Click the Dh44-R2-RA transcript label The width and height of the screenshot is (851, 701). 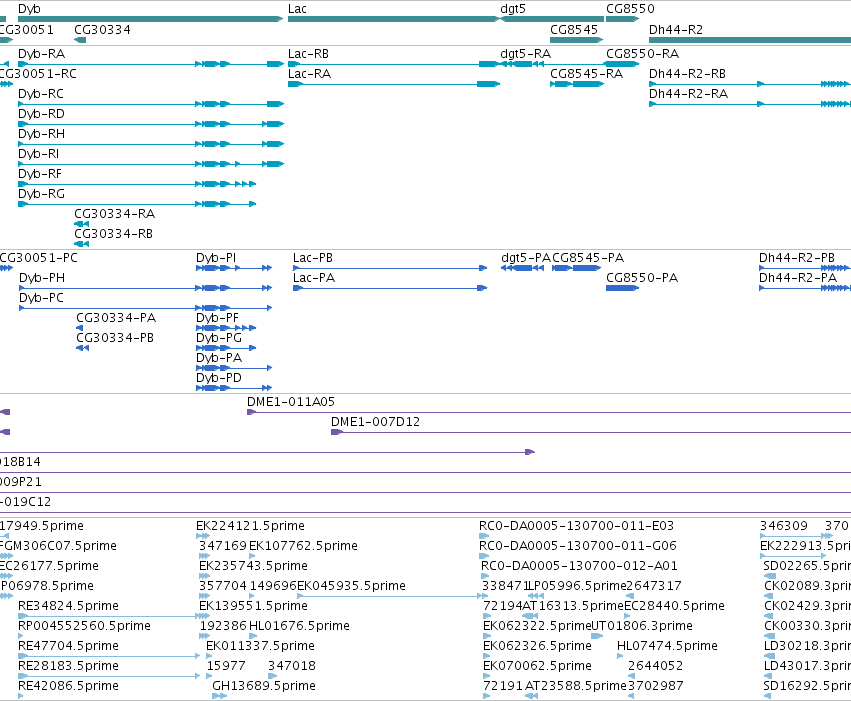(688, 94)
